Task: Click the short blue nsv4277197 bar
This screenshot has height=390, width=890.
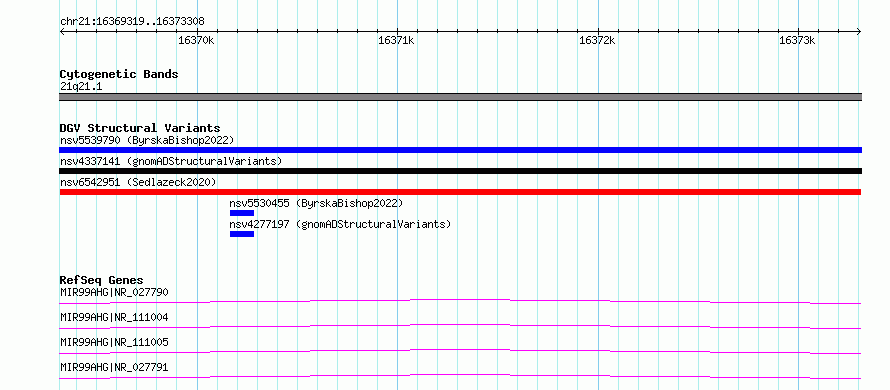Action: pos(242,234)
